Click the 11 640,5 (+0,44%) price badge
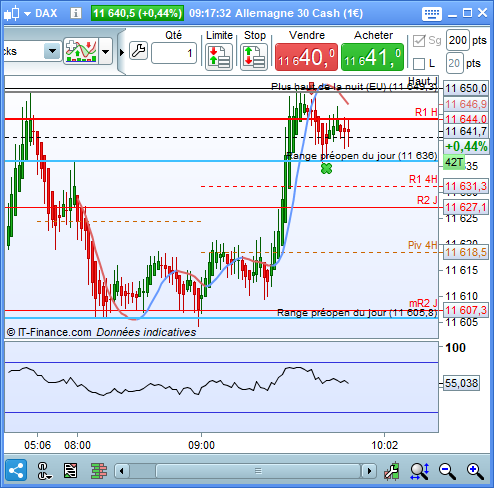 coord(137,13)
